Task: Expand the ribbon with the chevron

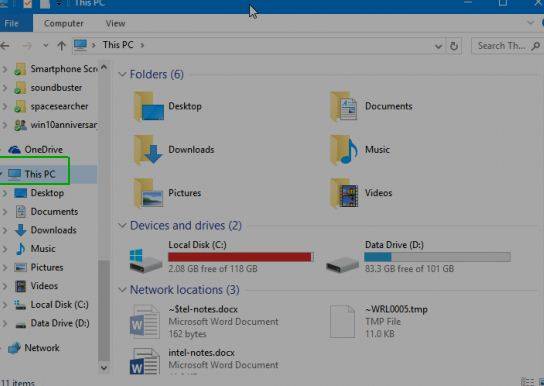Action: click(x=530, y=23)
